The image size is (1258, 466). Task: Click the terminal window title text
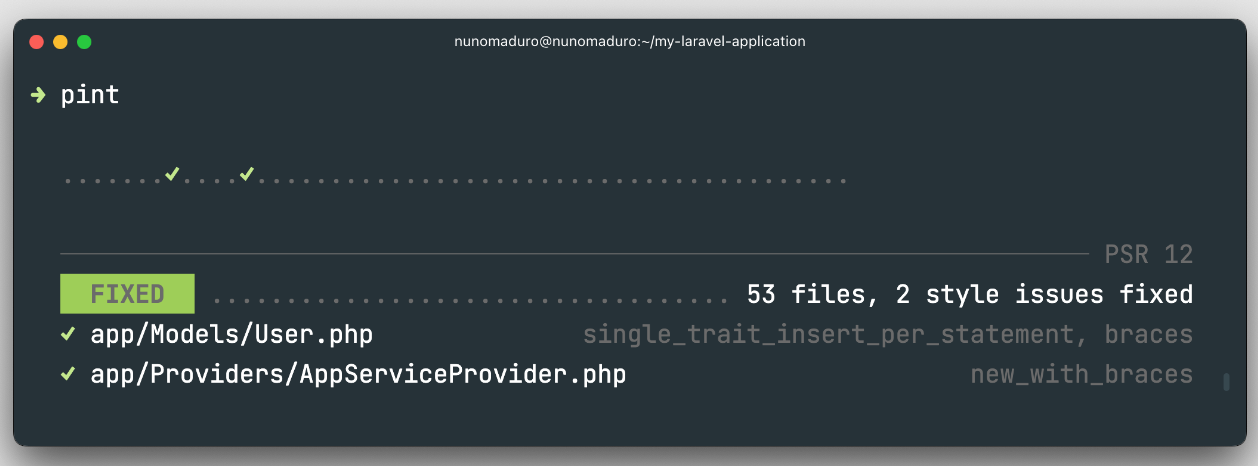(629, 41)
